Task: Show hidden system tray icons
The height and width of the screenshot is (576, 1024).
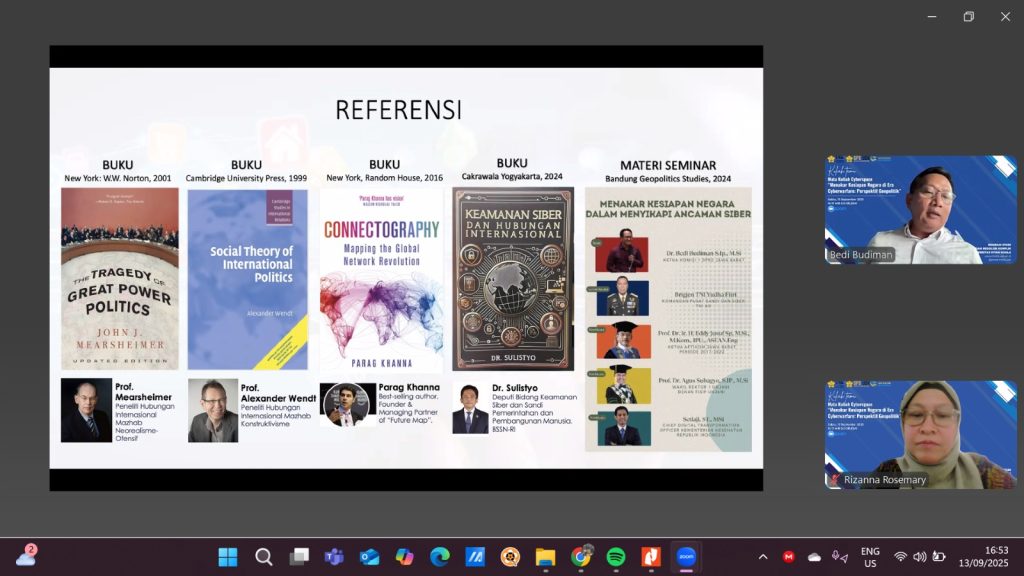Action: (763, 557)
